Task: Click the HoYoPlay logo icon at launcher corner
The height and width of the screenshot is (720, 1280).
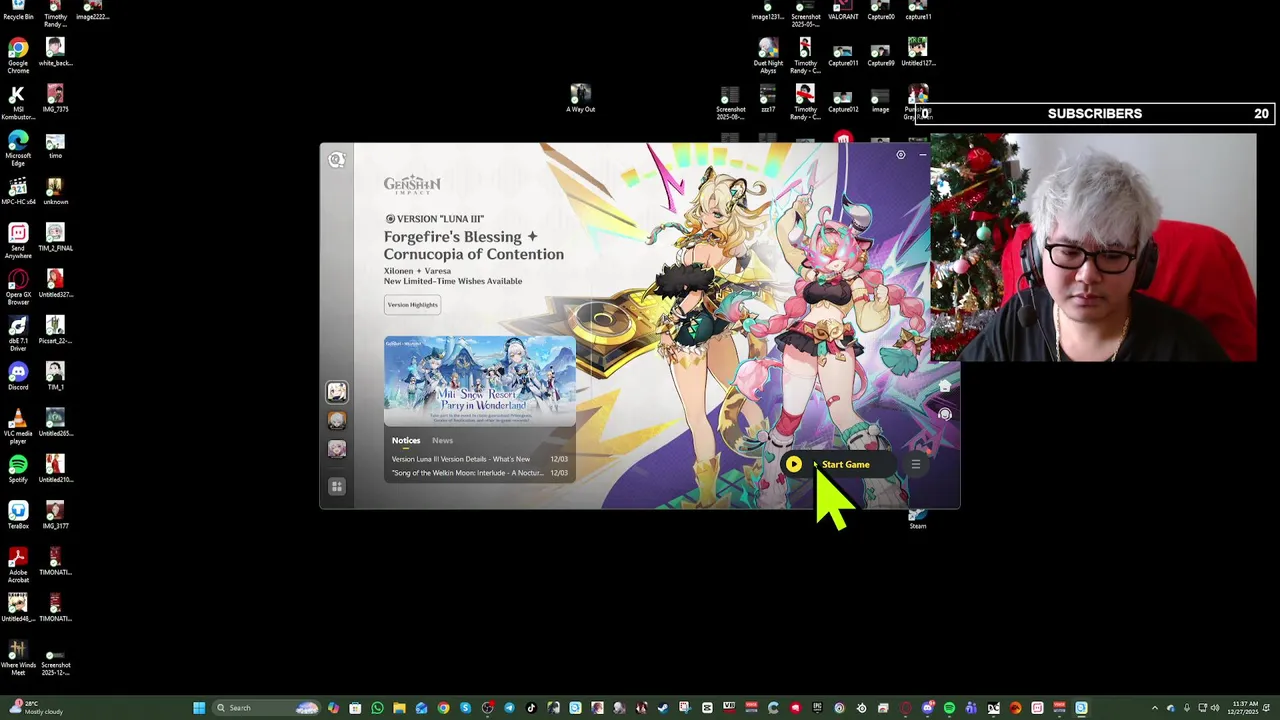Action: pos(337,160)
